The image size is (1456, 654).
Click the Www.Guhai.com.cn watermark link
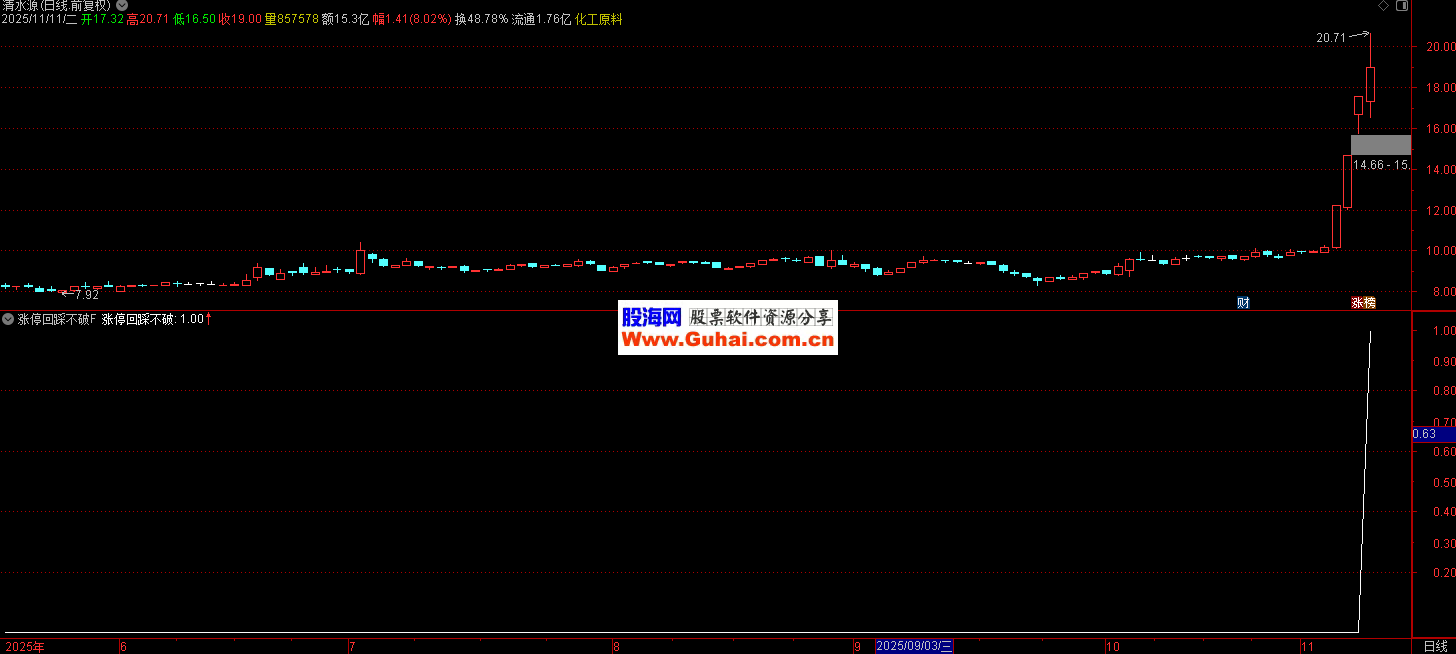click(x=727, y=340)
